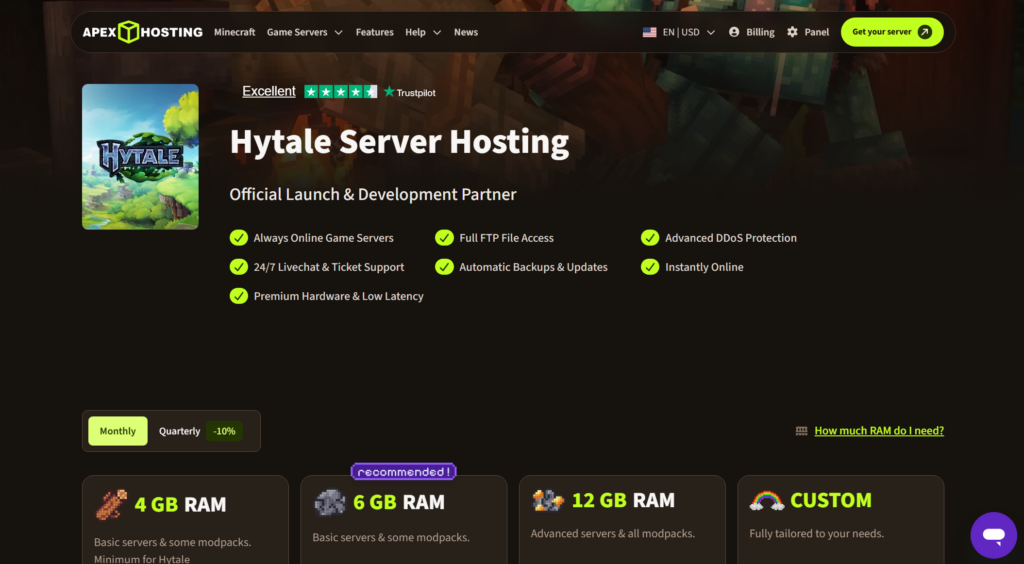Click Fully tailored to your needs text

click(x=816, y=534)
